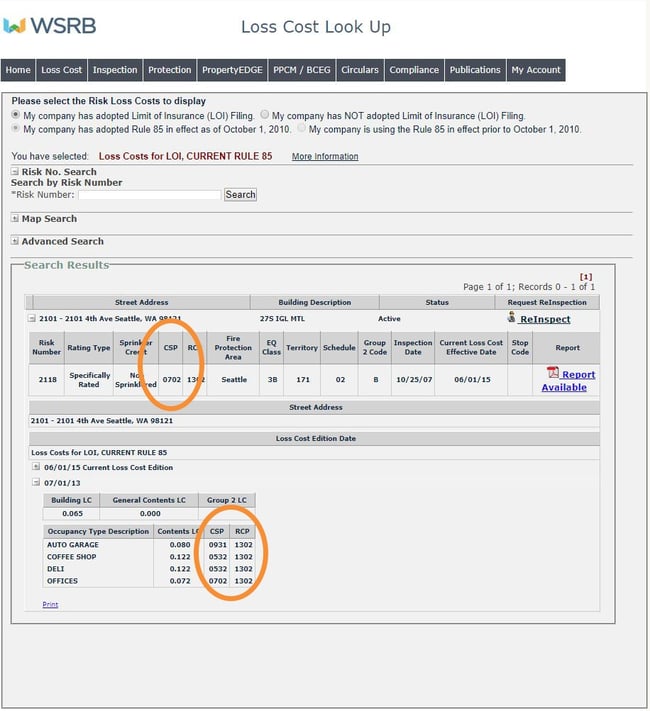Click the WSRB logo
The image size is (650, 711).
[49, 26]
